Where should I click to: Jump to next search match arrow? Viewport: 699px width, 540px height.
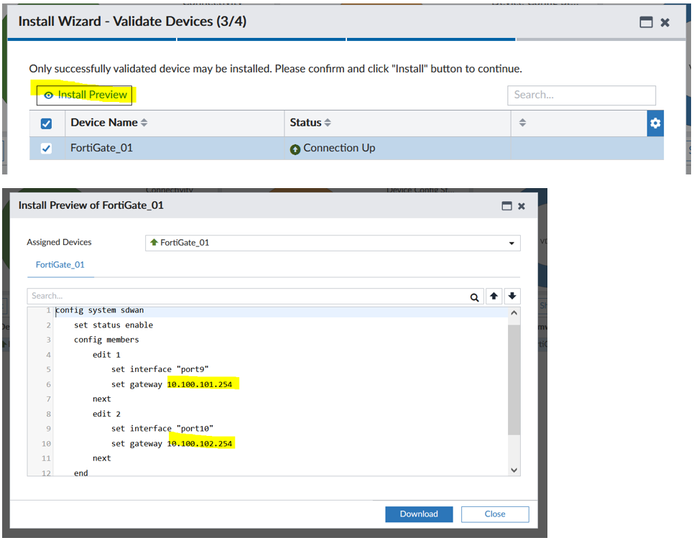point(512,296)
